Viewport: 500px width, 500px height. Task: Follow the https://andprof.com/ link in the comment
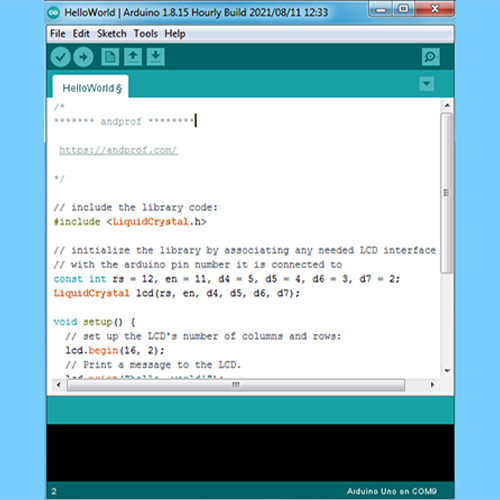click(x=118, y=150)
